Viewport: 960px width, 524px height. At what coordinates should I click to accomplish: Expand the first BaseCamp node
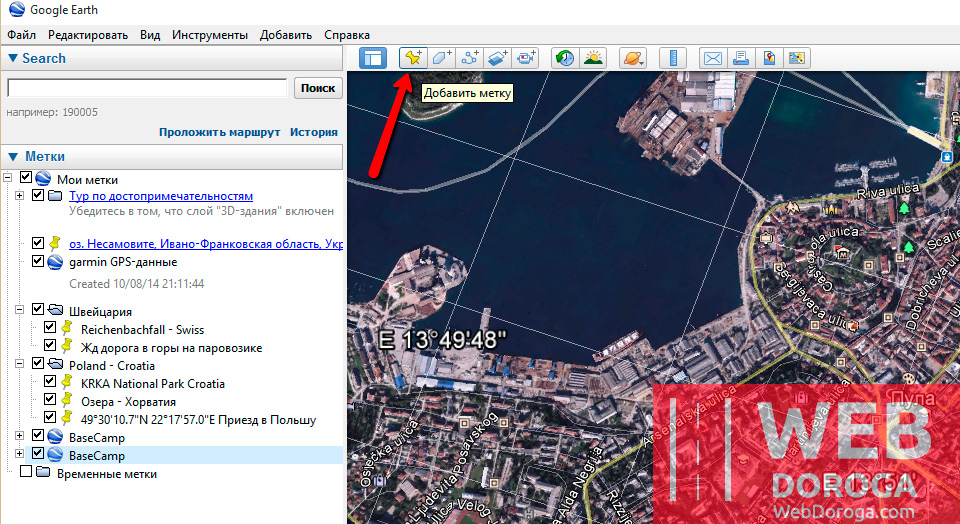click(x=20, y=436)
